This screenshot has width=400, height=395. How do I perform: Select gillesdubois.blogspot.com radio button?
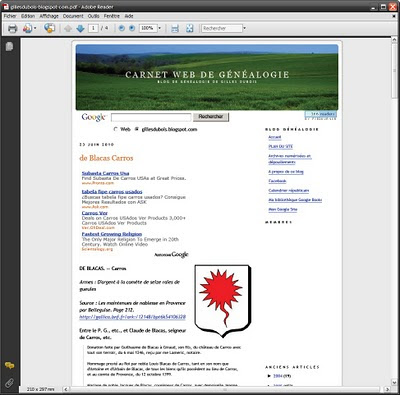(x=136, y=129)
